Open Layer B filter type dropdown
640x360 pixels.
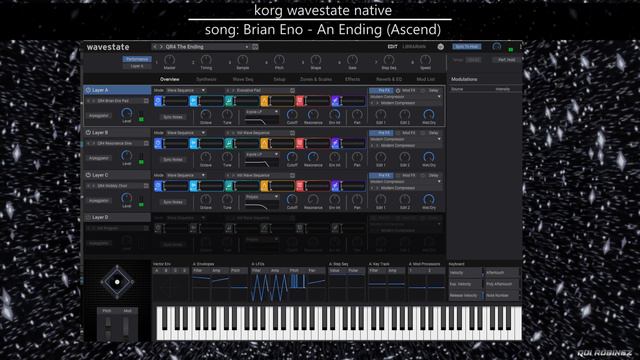262,154
